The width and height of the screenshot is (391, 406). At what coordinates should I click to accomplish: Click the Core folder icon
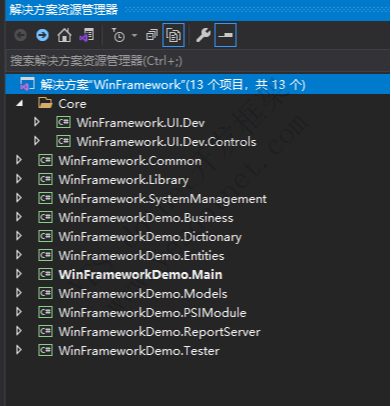45,103
